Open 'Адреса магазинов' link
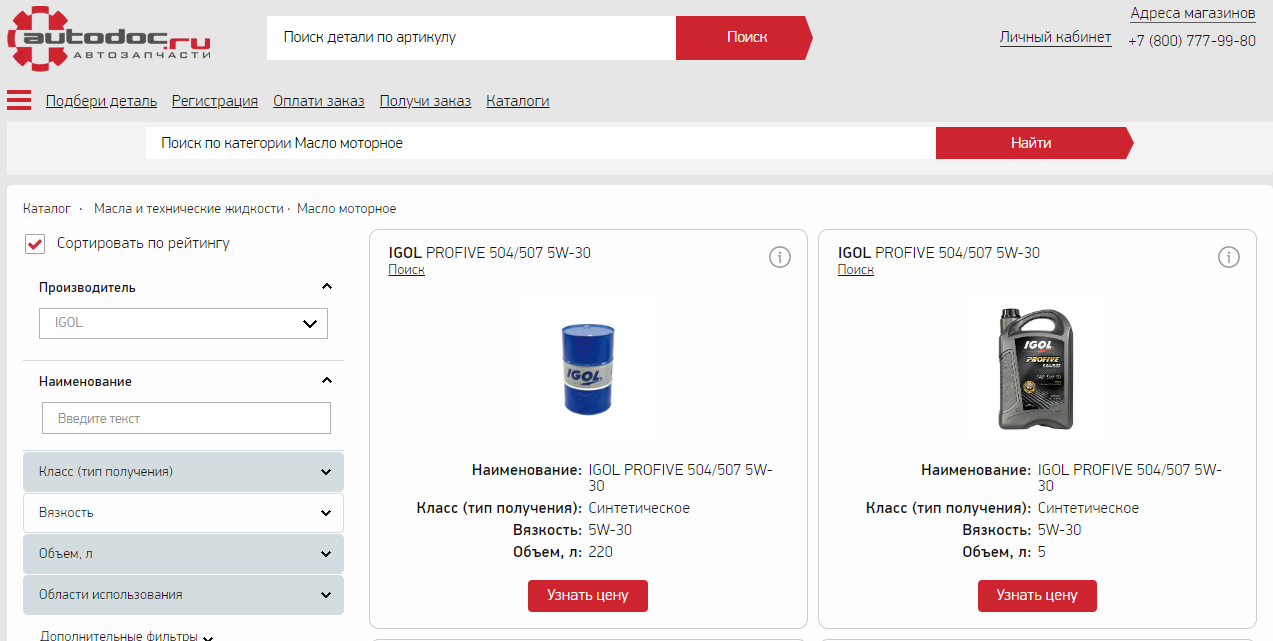 (x=1193, y=13)
